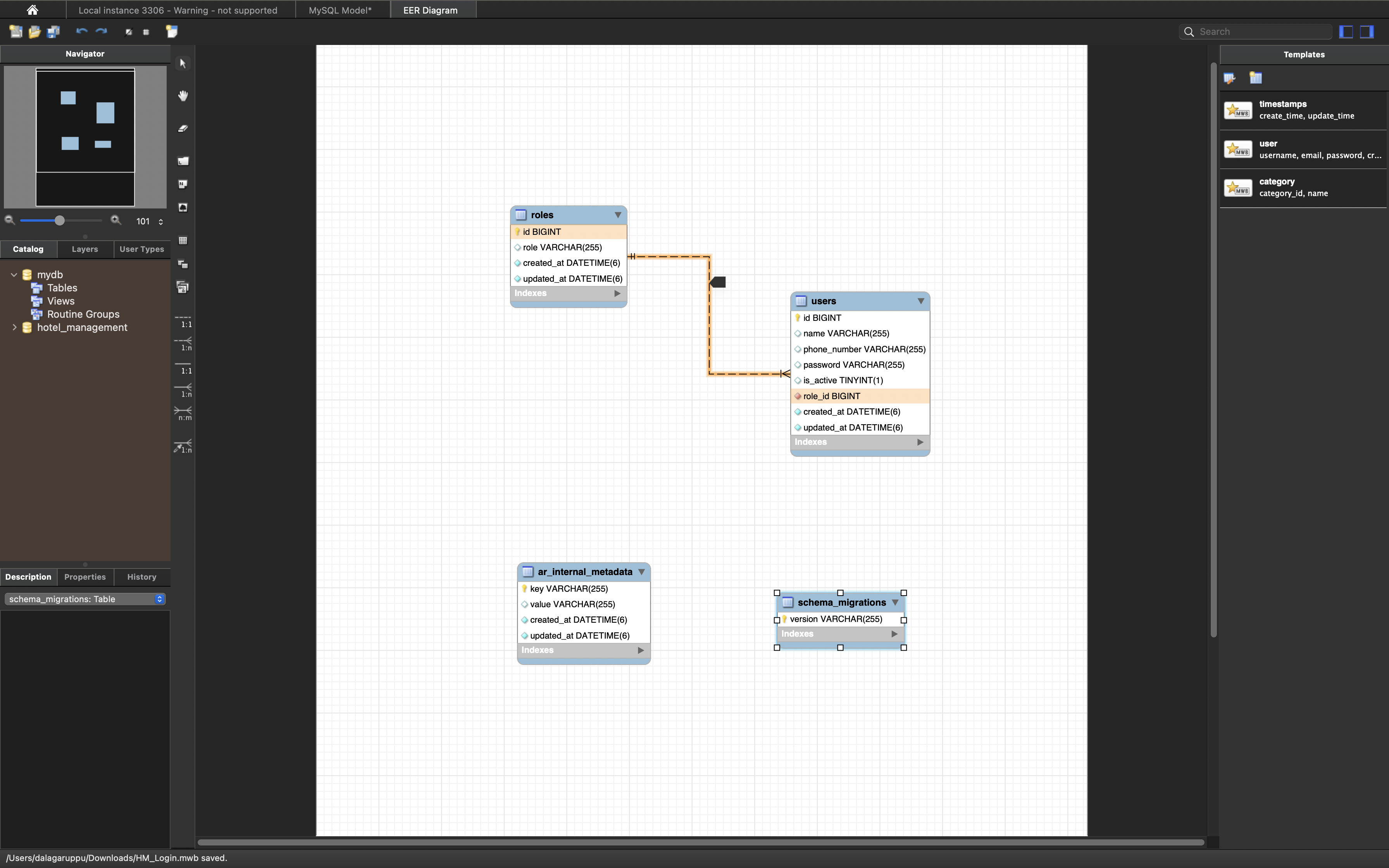The height and width of the screenshot is (868, 1389).
Task: Toggle the left sidebar panel button
Action: click(x=1346, y=31)
